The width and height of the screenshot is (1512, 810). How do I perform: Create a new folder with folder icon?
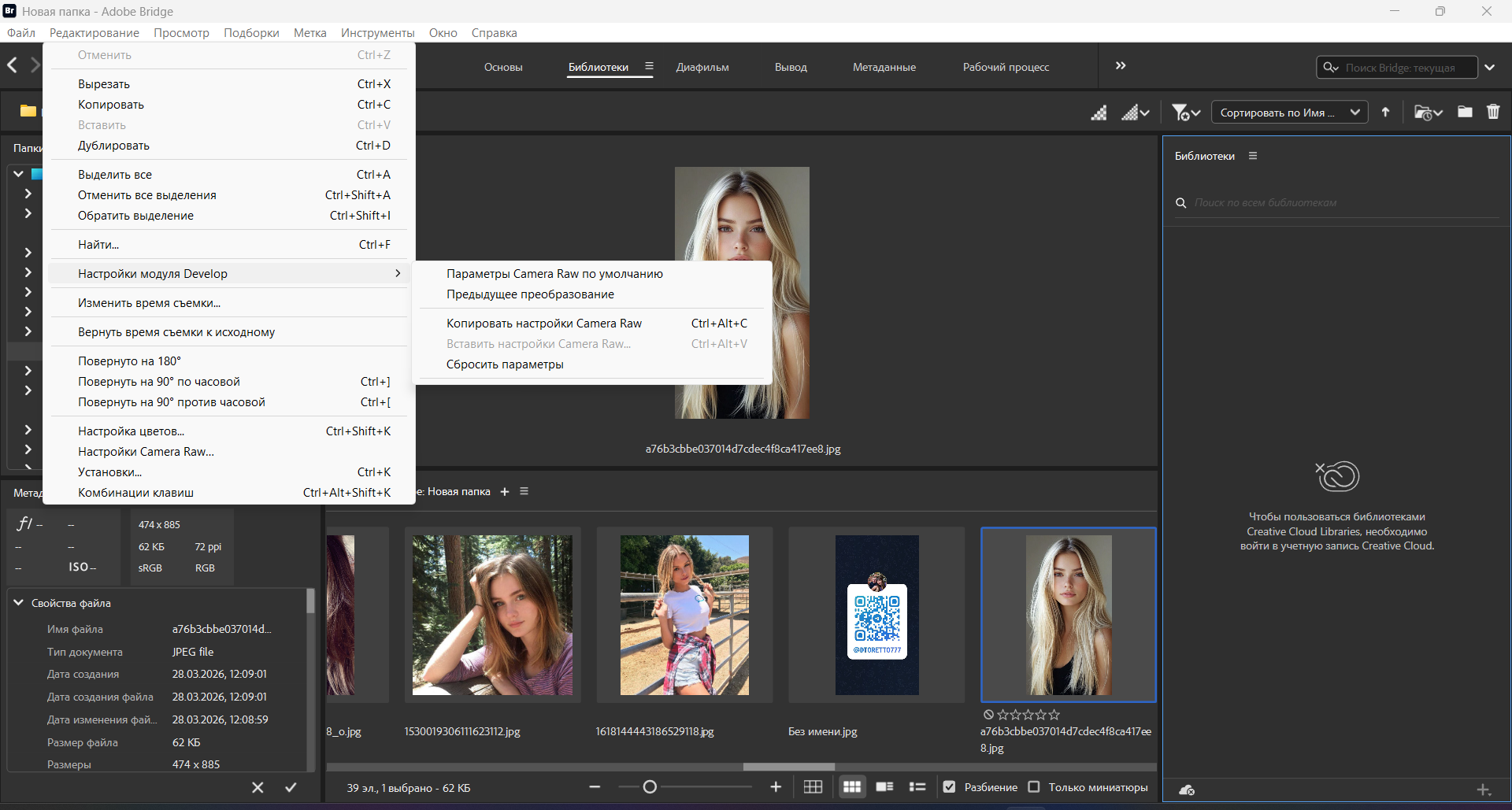(x=1464, y=112)
